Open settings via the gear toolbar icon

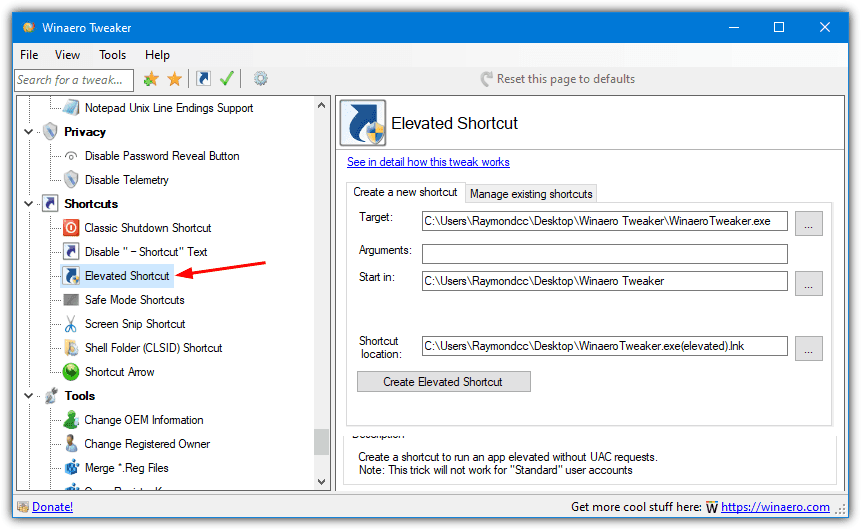(x=261, y=79)
